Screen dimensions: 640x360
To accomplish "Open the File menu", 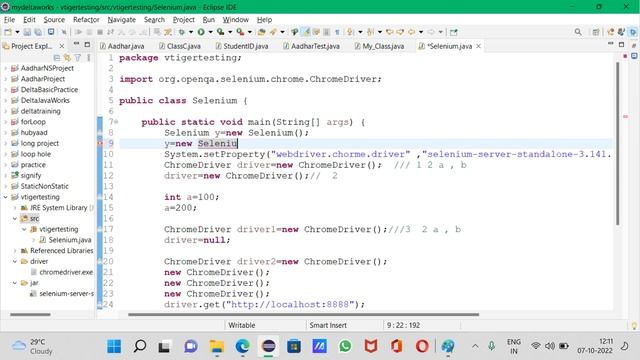I will [9, 20].
